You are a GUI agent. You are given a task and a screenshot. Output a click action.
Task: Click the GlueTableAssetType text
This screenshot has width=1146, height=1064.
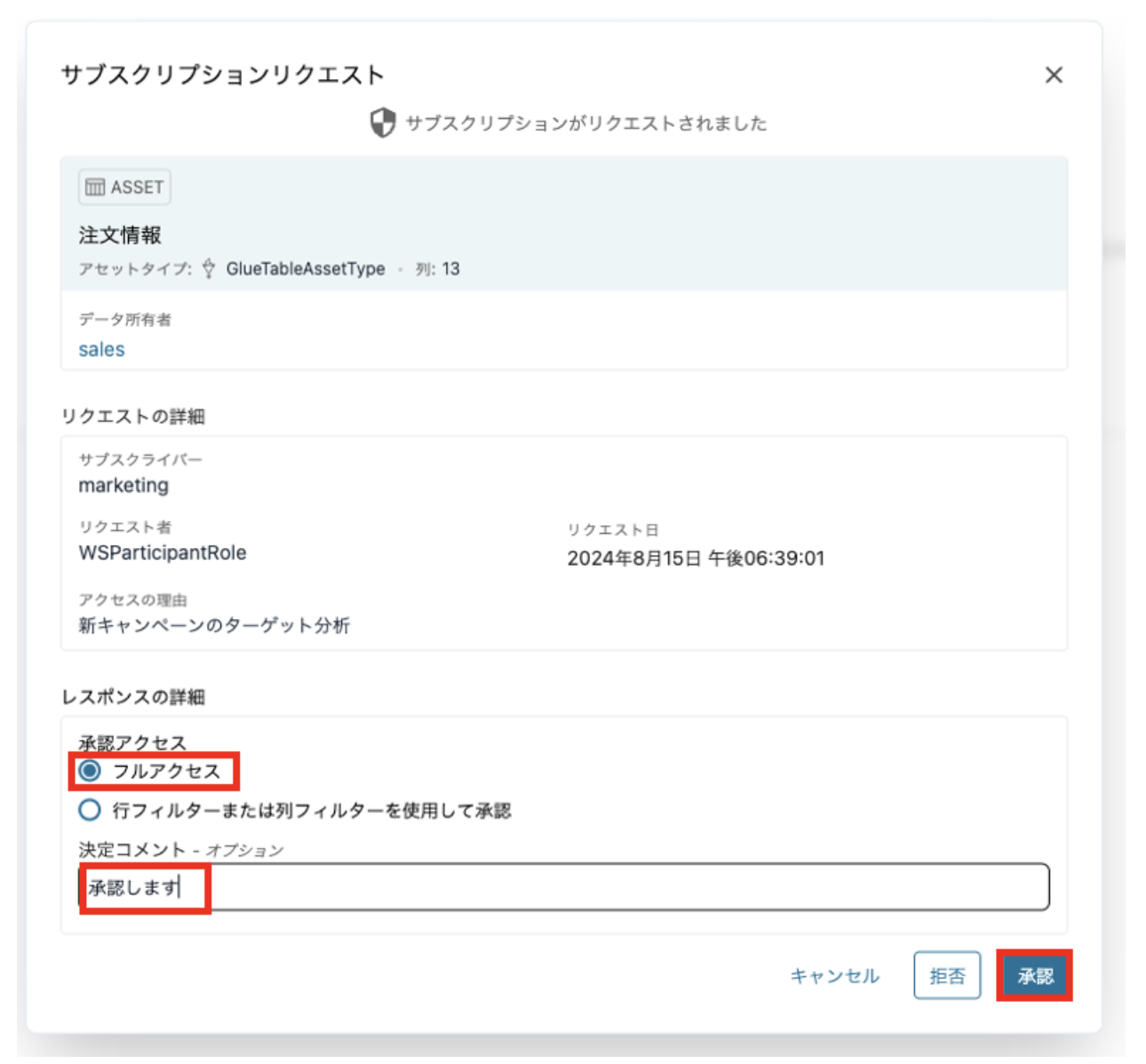[306, 268]
